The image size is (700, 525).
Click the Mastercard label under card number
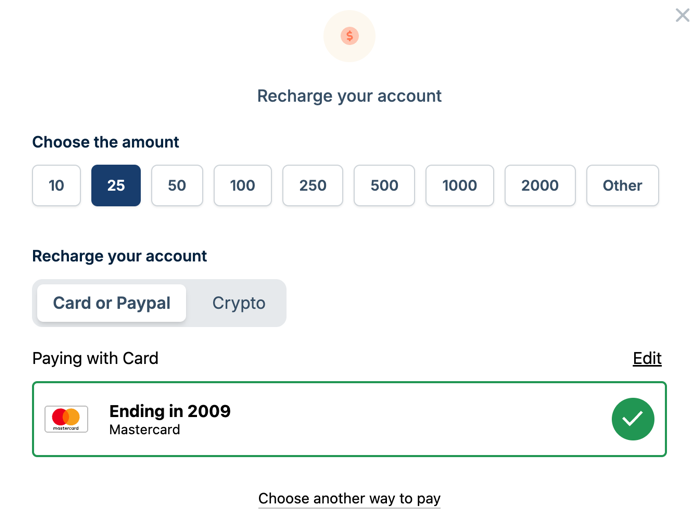[145, 430]
